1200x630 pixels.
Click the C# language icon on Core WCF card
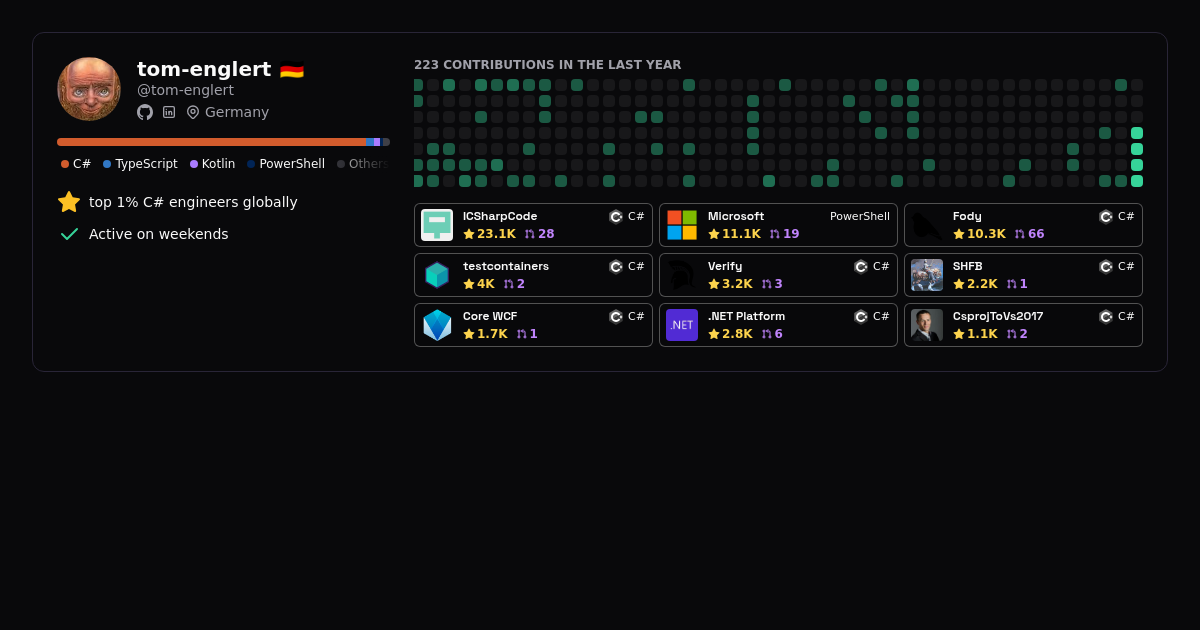point(616,316)
